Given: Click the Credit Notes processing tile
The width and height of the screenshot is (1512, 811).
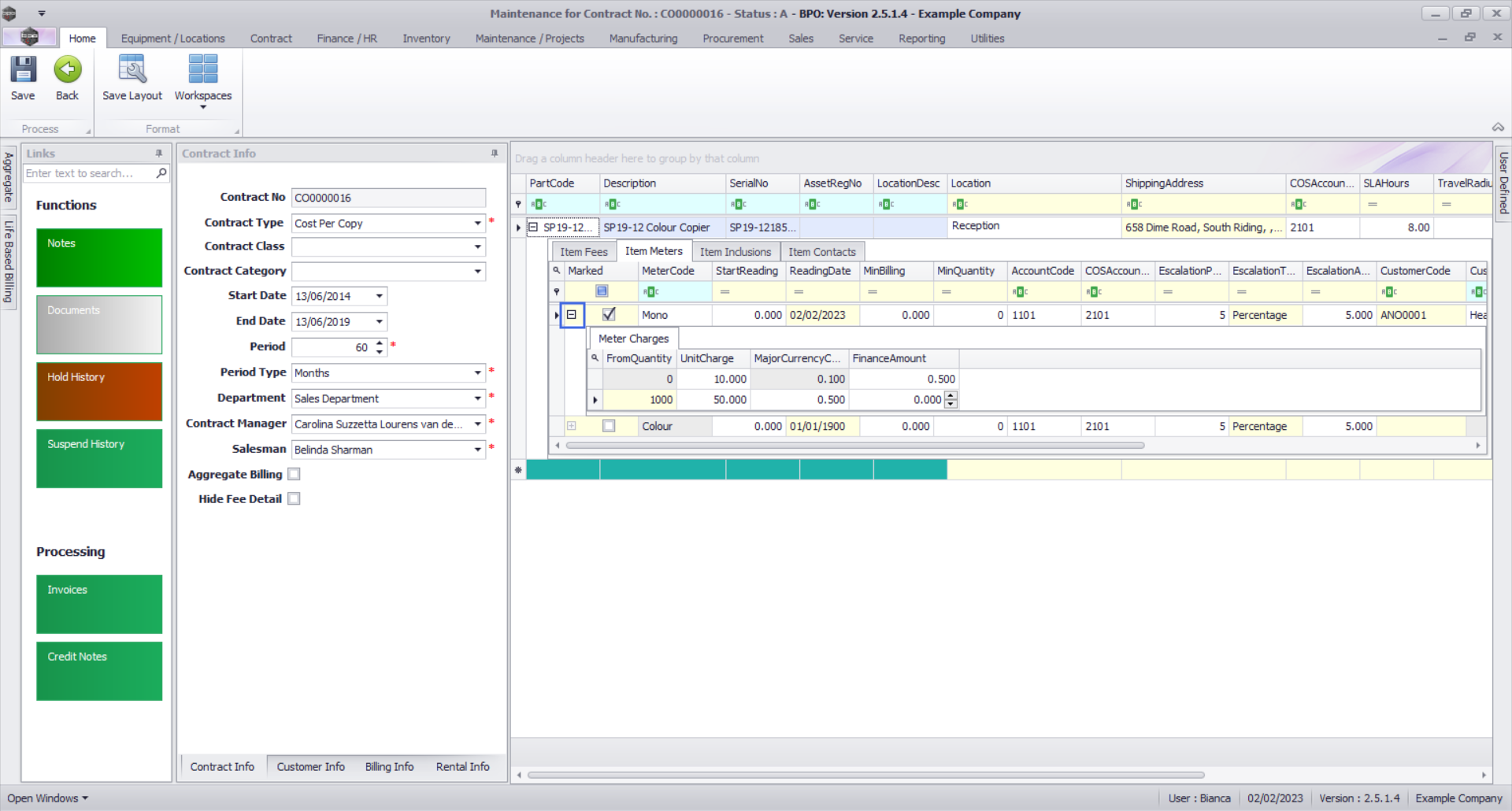Looking at the screenshot, I should pyautogui.click(x=99, y=671).
